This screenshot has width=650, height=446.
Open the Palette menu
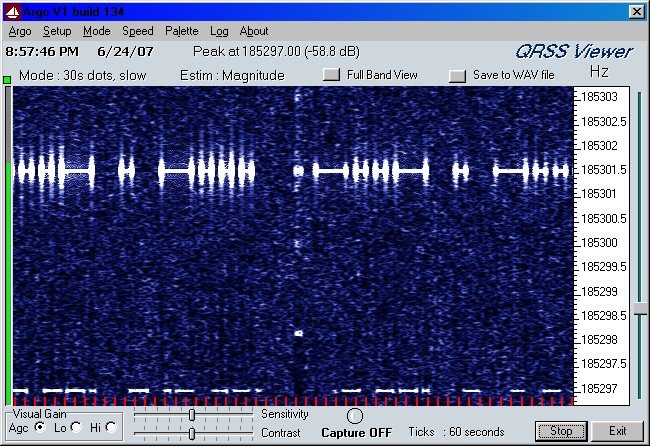click(182, 31)
